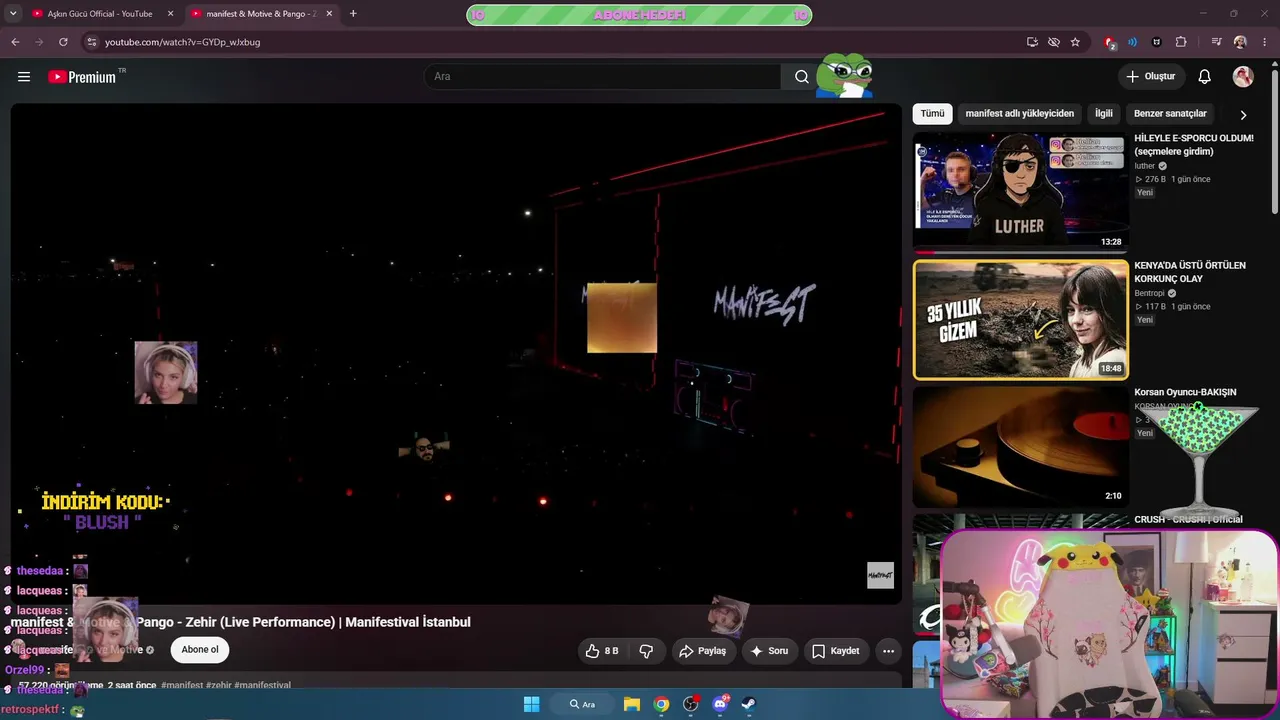Image resolution: width=1280 pixels, height=720 pixels.
Task: Open the YouTube account avatar menu
Action: click(x=1243, y=77)
